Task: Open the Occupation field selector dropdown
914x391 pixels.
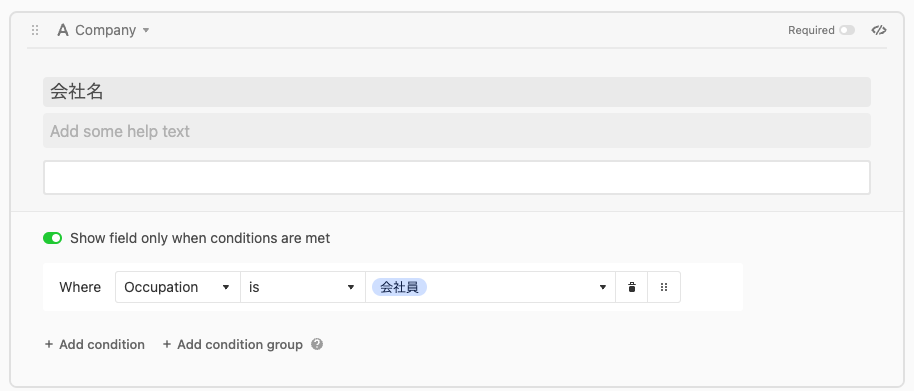Action: coord(178,287)
